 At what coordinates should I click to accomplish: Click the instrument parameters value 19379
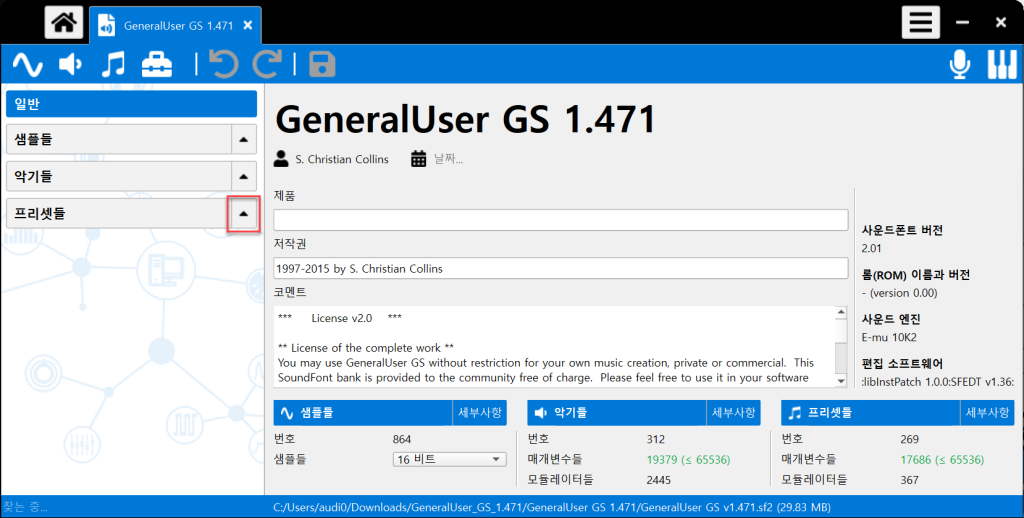(688, 460)
